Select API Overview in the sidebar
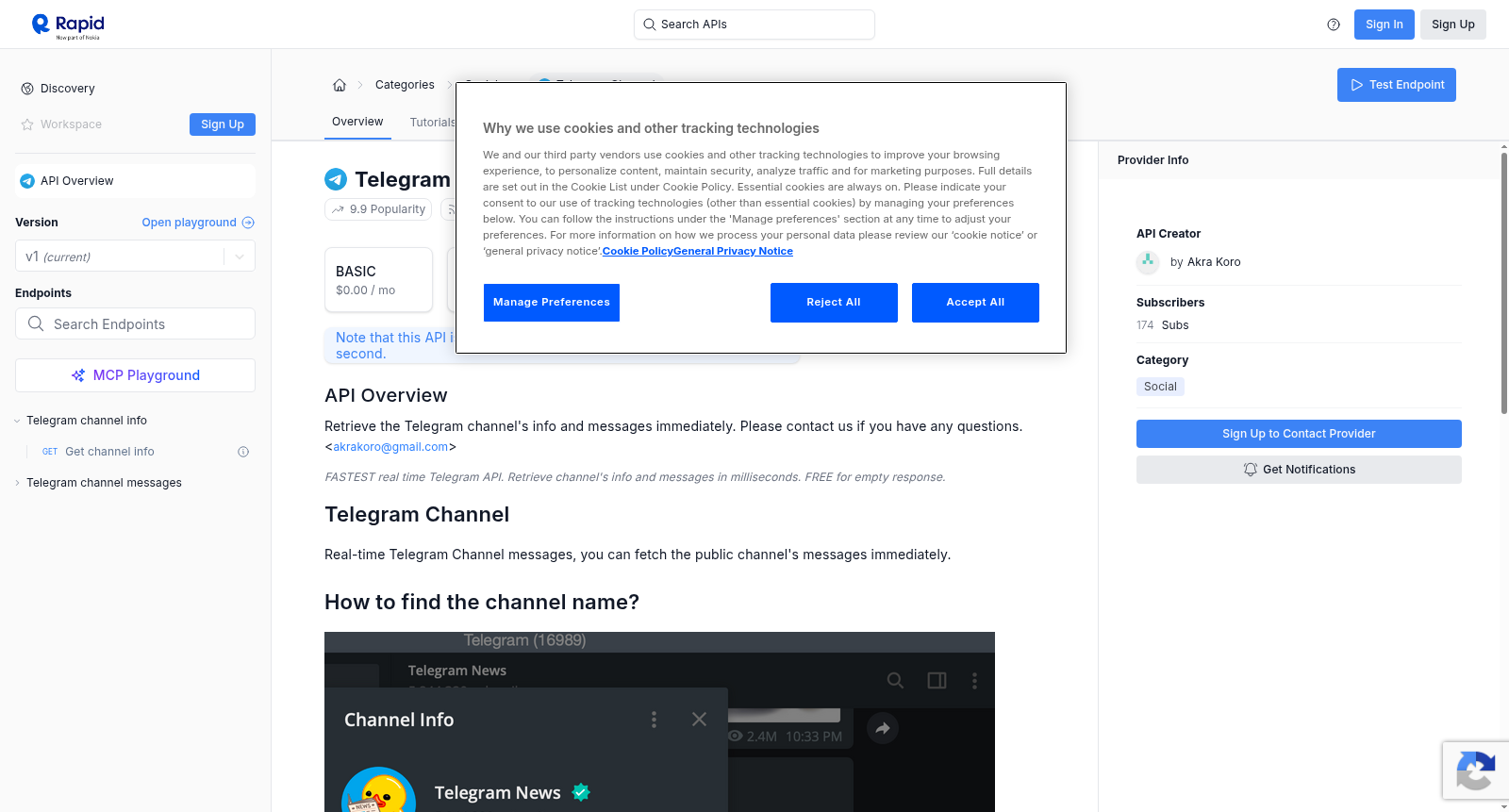Viewport: 1509px width, 812px height. point(135,181)
